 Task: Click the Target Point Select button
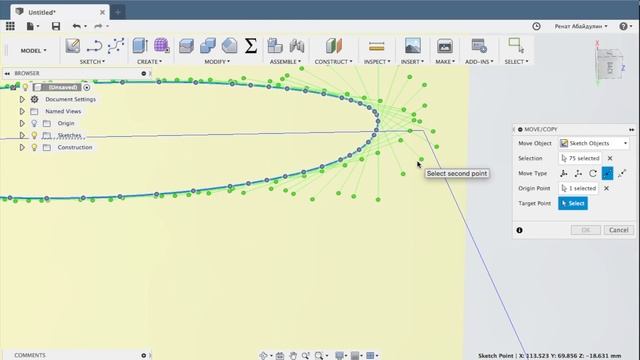[573, 203]
